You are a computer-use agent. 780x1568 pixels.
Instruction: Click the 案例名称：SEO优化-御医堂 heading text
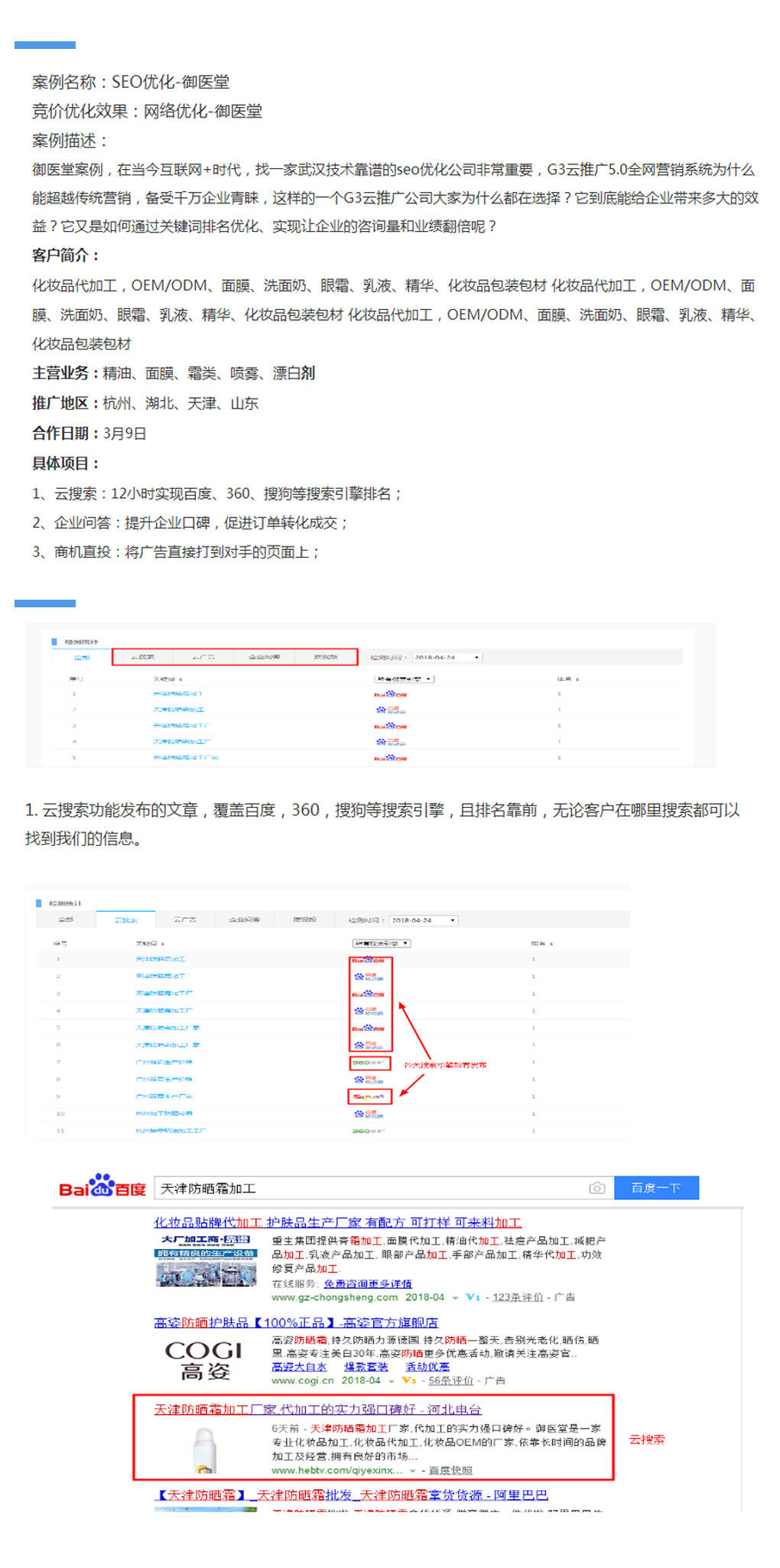pyautogui.click(x=131, y=82)
